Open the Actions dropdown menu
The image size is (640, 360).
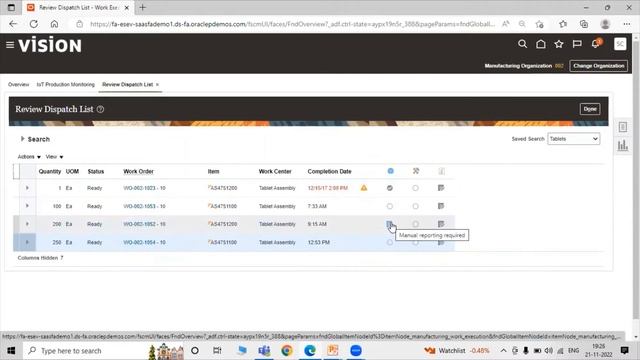[x=29, y=157]
